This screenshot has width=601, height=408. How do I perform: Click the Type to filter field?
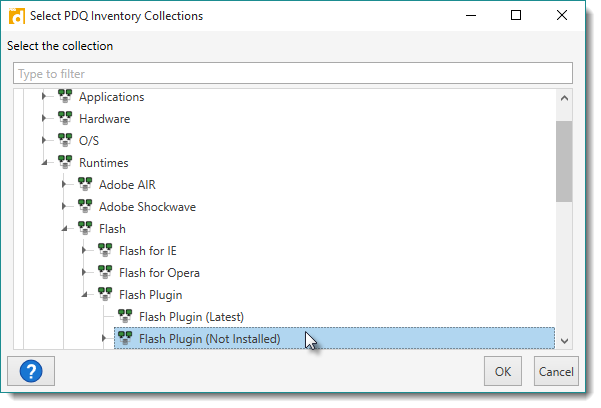[x=292, y=74]
